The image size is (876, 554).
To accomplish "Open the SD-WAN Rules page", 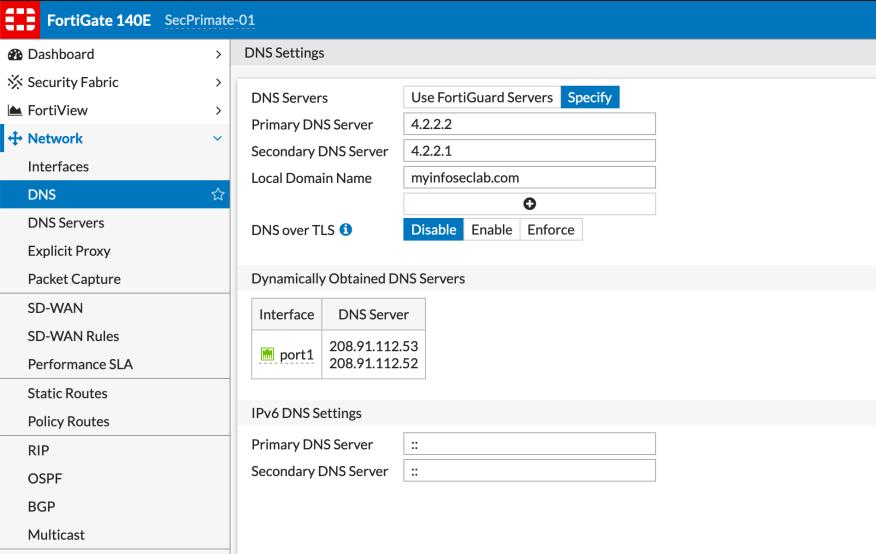I will point(115,336).
